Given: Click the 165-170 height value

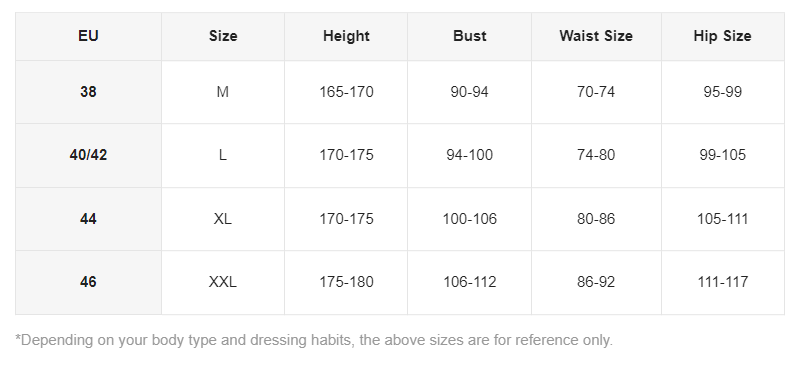Looking at the screenshot, I should 346,92.
